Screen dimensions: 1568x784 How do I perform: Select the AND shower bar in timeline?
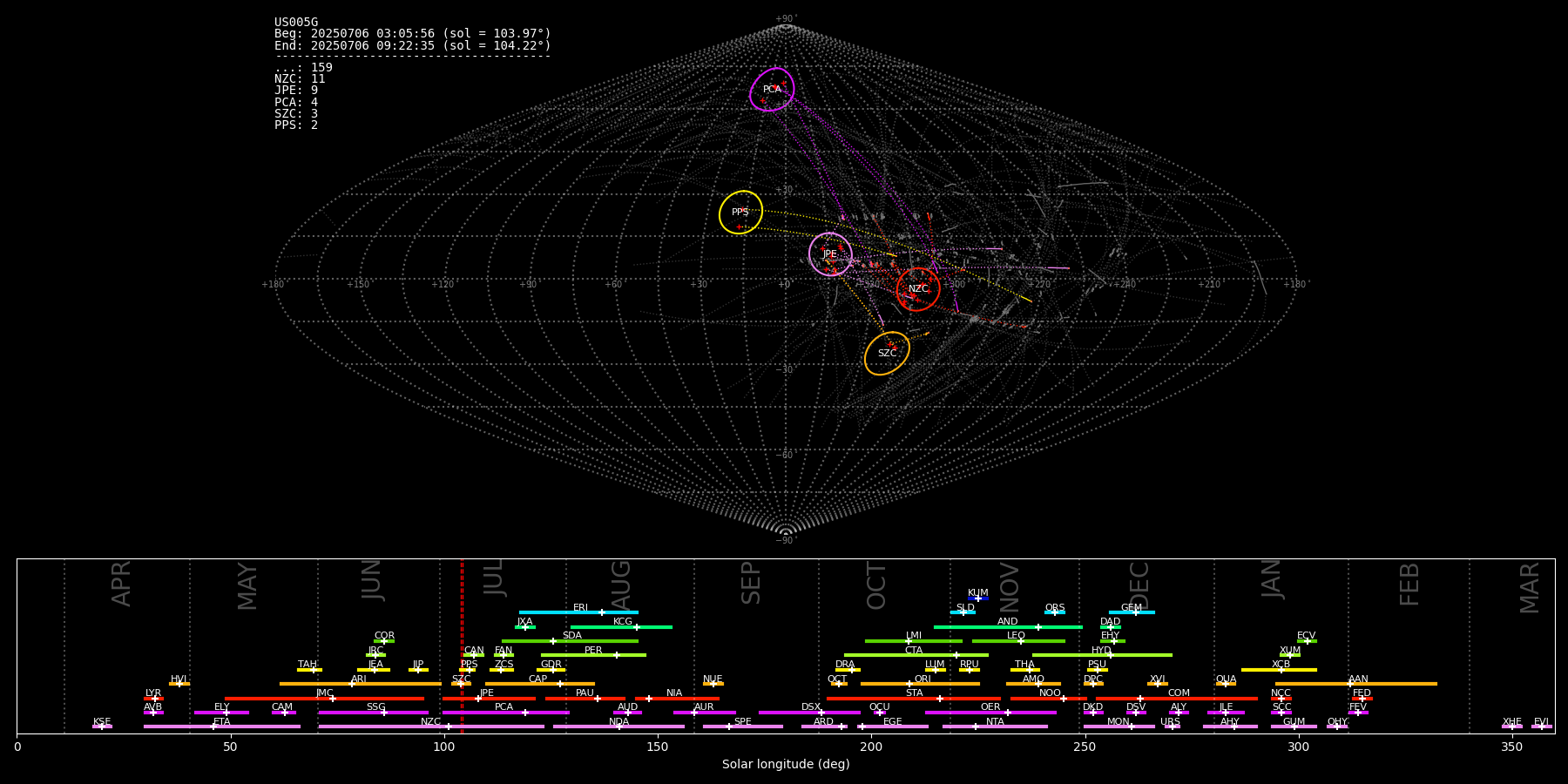point(1008,626)
